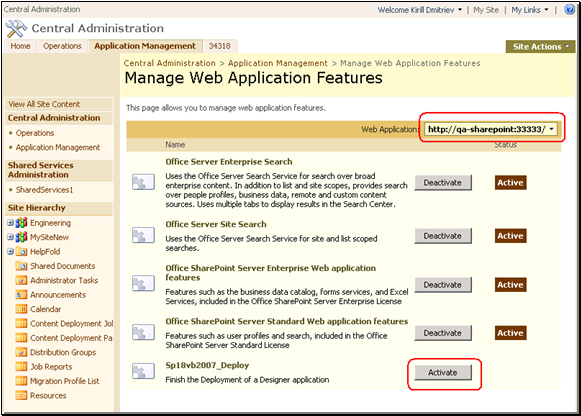Open the Web Application URL dropdown

[x=491, y=129]
